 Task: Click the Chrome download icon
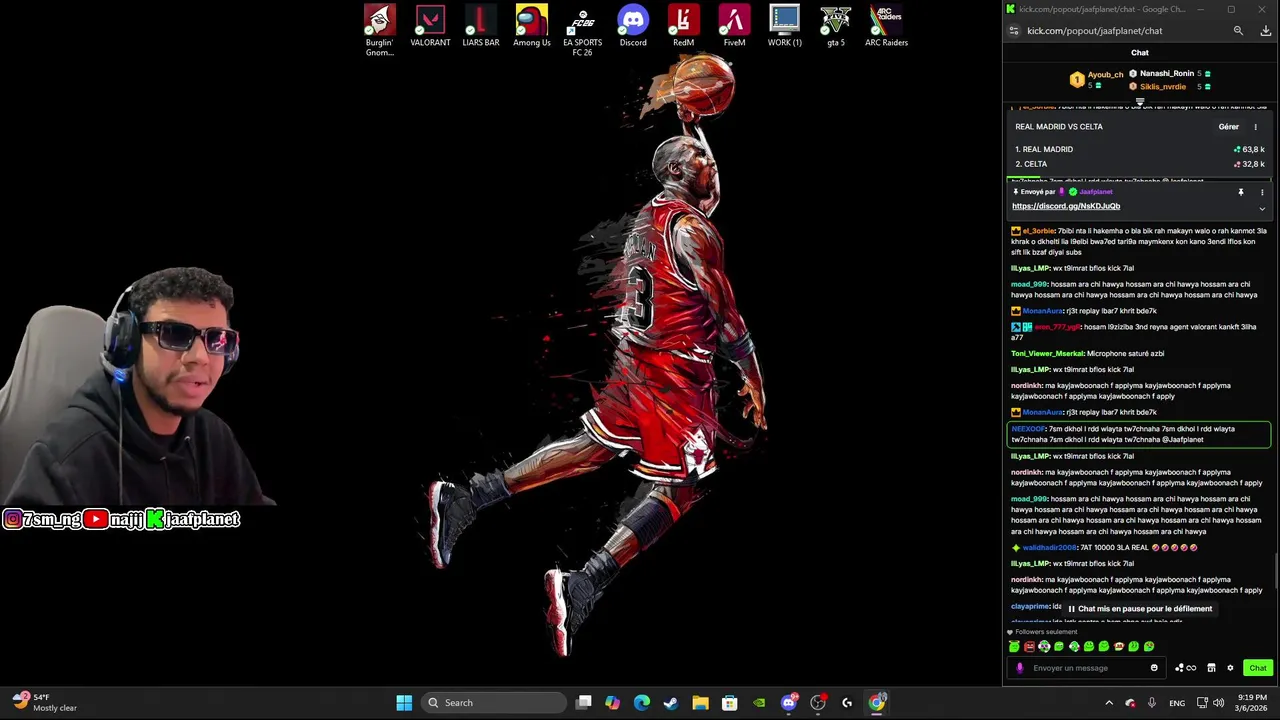1266,31
